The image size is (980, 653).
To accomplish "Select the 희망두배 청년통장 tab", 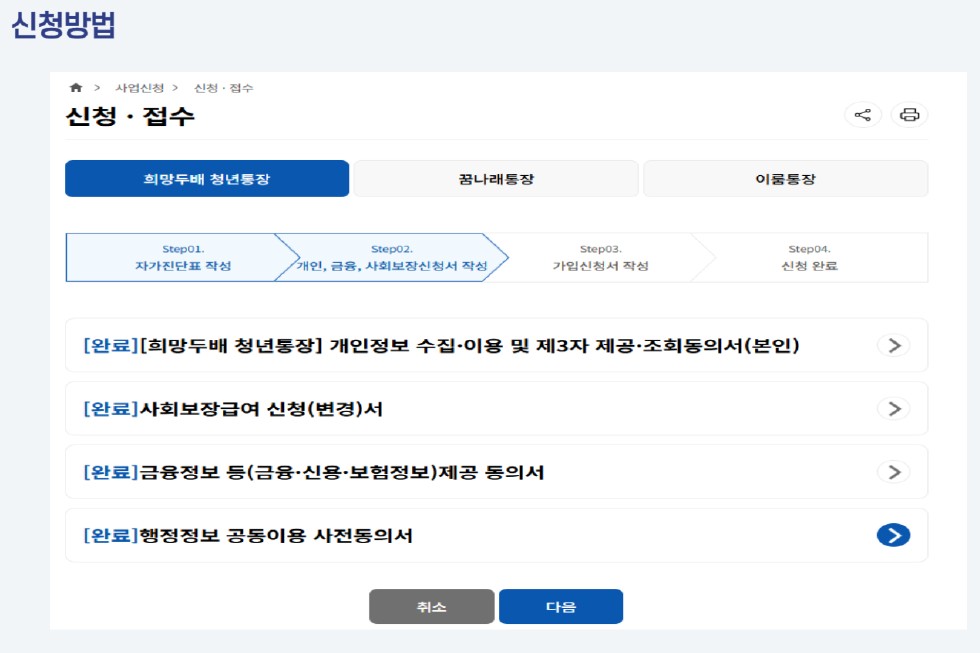I will pyautogui.click(x=207, y=179).
